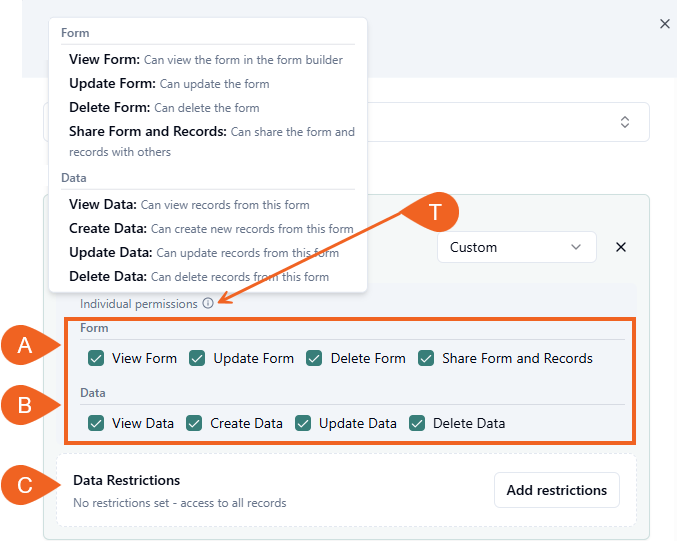This screenshot has width=677, height=541.
Task: Click the up-down chevron icon on the selector
Action: click(x=625, y=122)
